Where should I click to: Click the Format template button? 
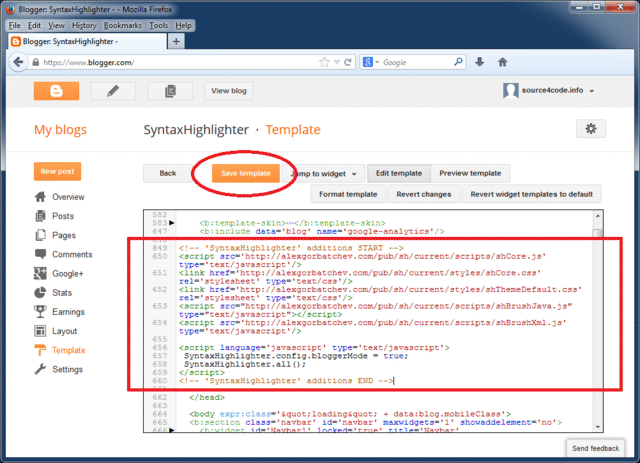pos(348,194)
